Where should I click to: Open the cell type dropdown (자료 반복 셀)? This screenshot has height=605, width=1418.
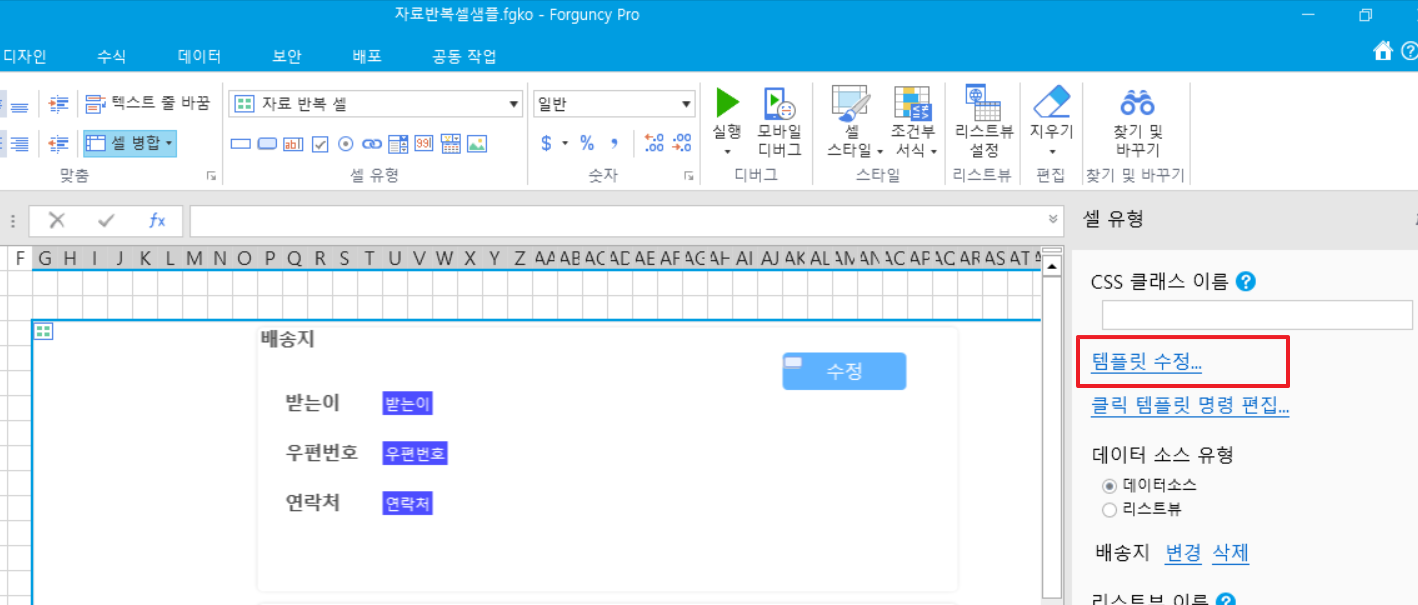[514, 104]
